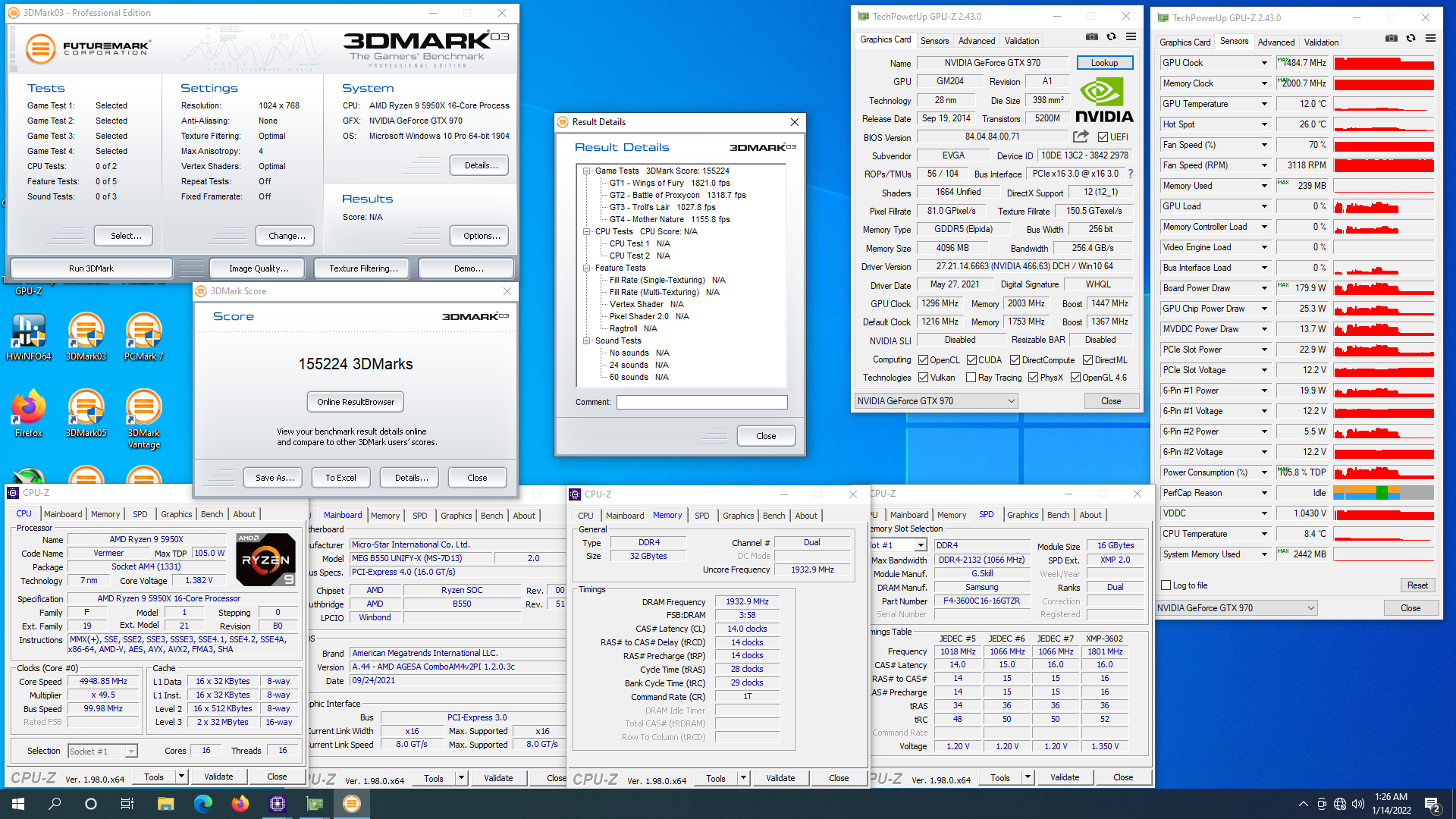Click refresh icon in GPU-Z Graphics Card window

1111,37
